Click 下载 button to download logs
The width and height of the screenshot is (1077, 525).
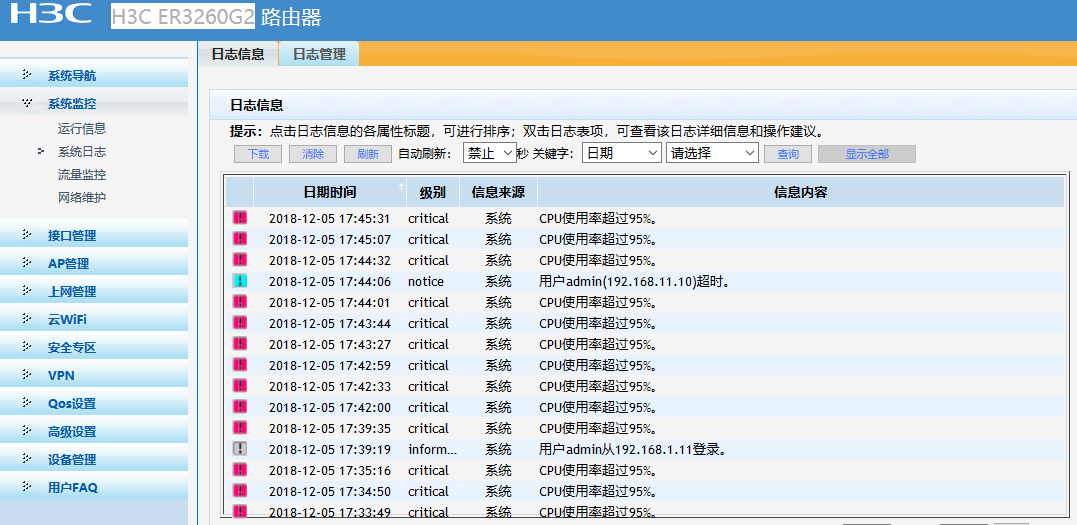click(258, 154)
